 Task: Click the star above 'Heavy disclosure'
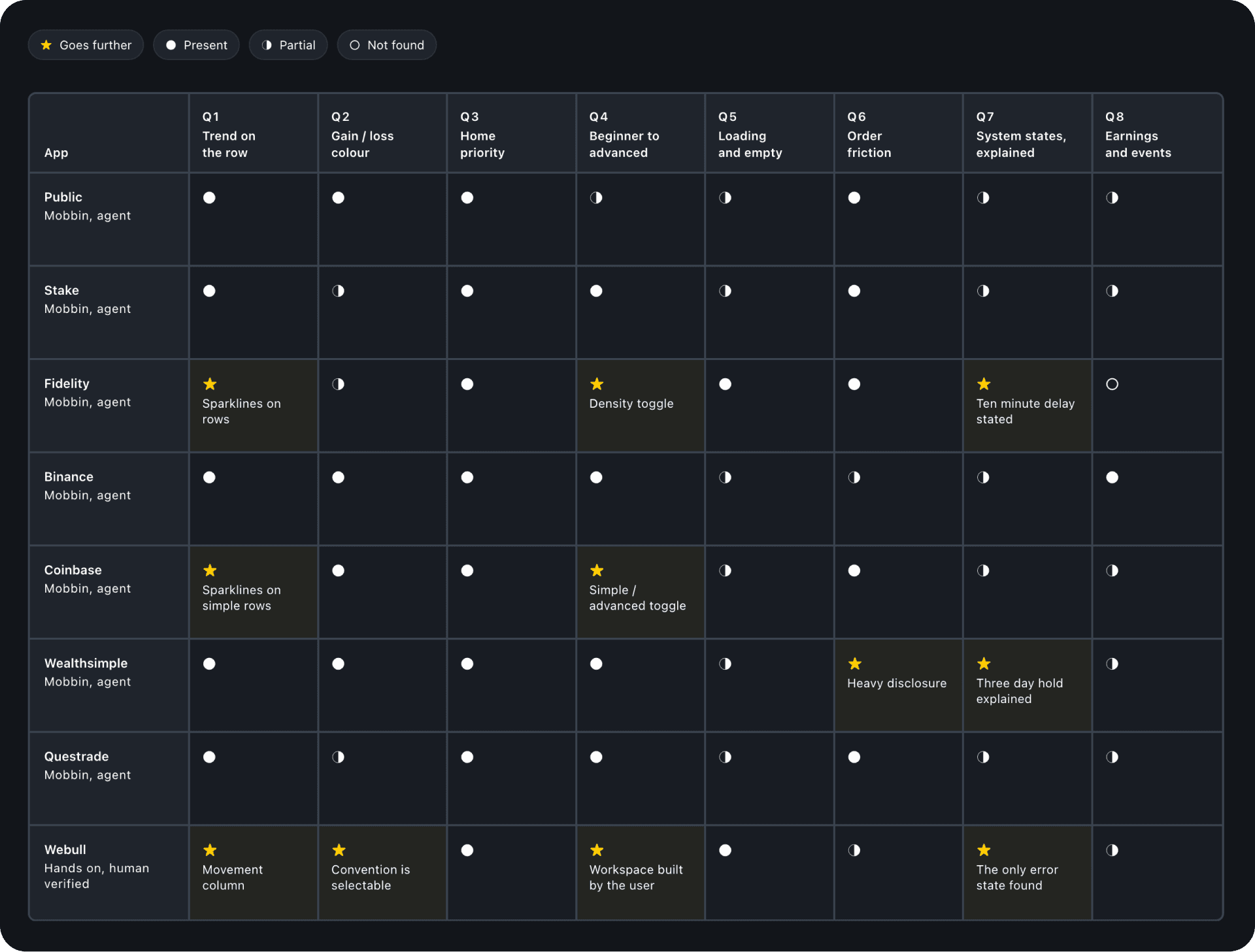[x=855, y=664]
